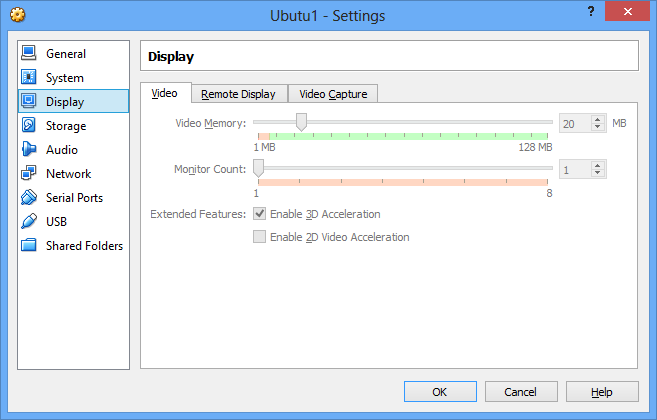Switch to the Remote Display tab
Image resolution: width=657 pixels, height=420 pixels.
238,94
